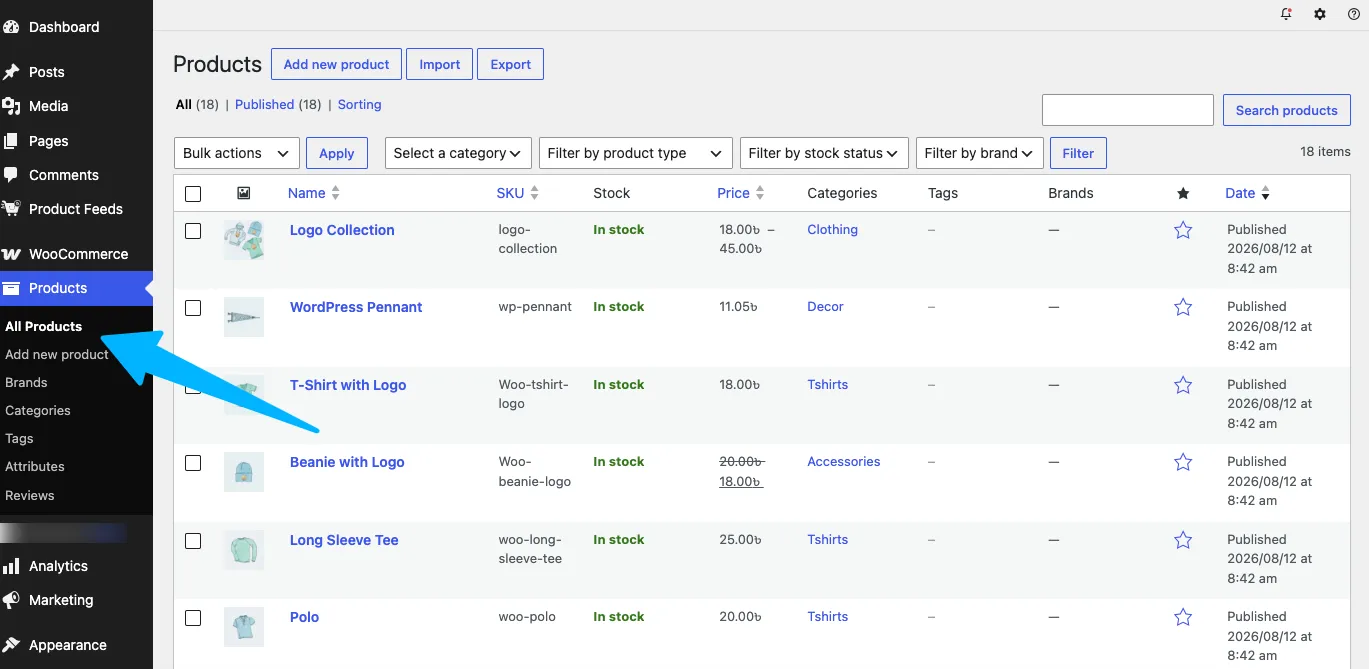Focus the product search input field
This screenshot has height=669, width=1369.
(1128, 110)
